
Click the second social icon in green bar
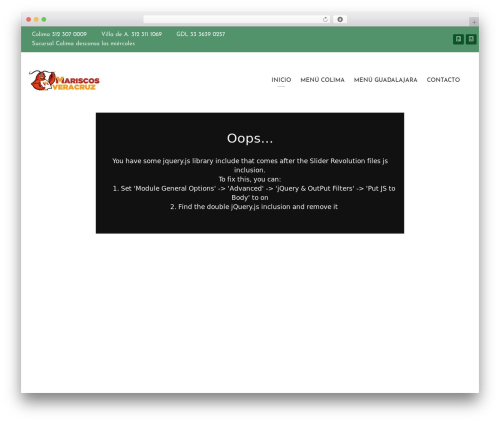(x=471, y=39)
